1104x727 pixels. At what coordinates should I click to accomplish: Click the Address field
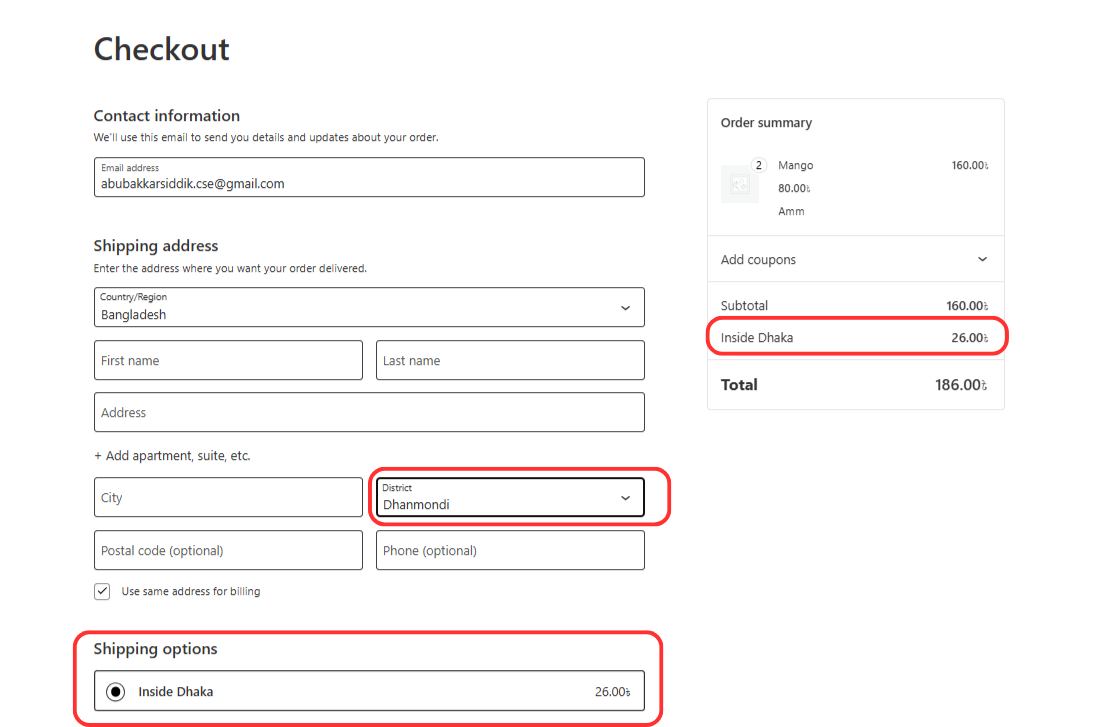(370, 412)
